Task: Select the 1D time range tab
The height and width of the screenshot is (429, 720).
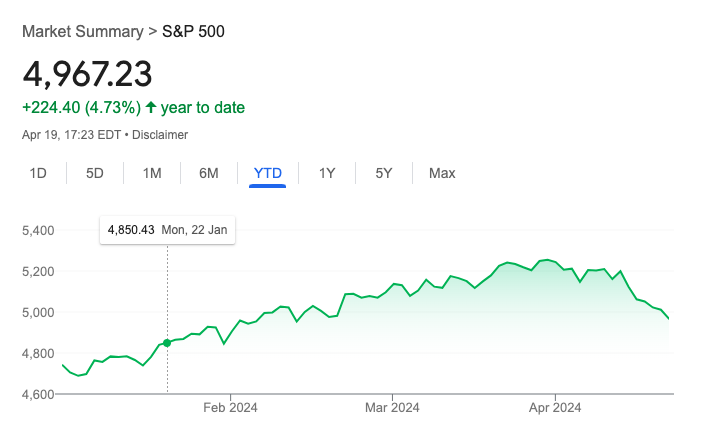Action: pos(38,173)
